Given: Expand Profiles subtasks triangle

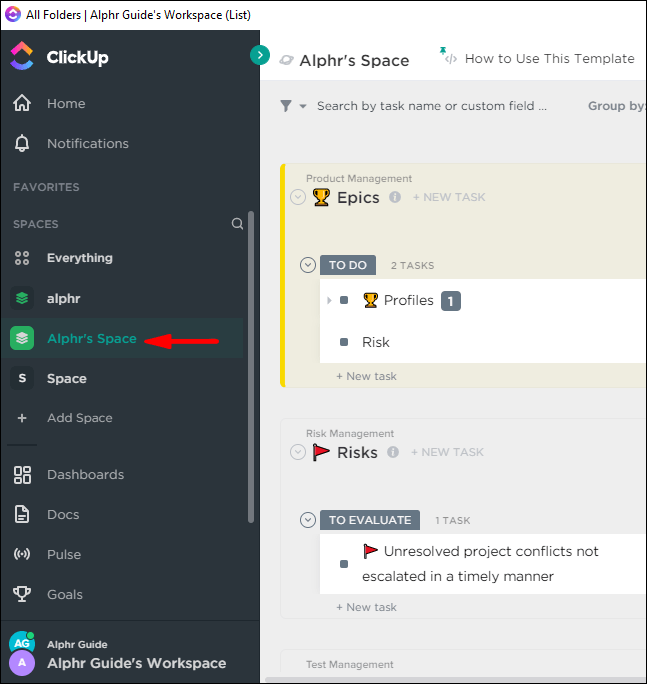Looking at the screenshot, I should tap(329, 300).
